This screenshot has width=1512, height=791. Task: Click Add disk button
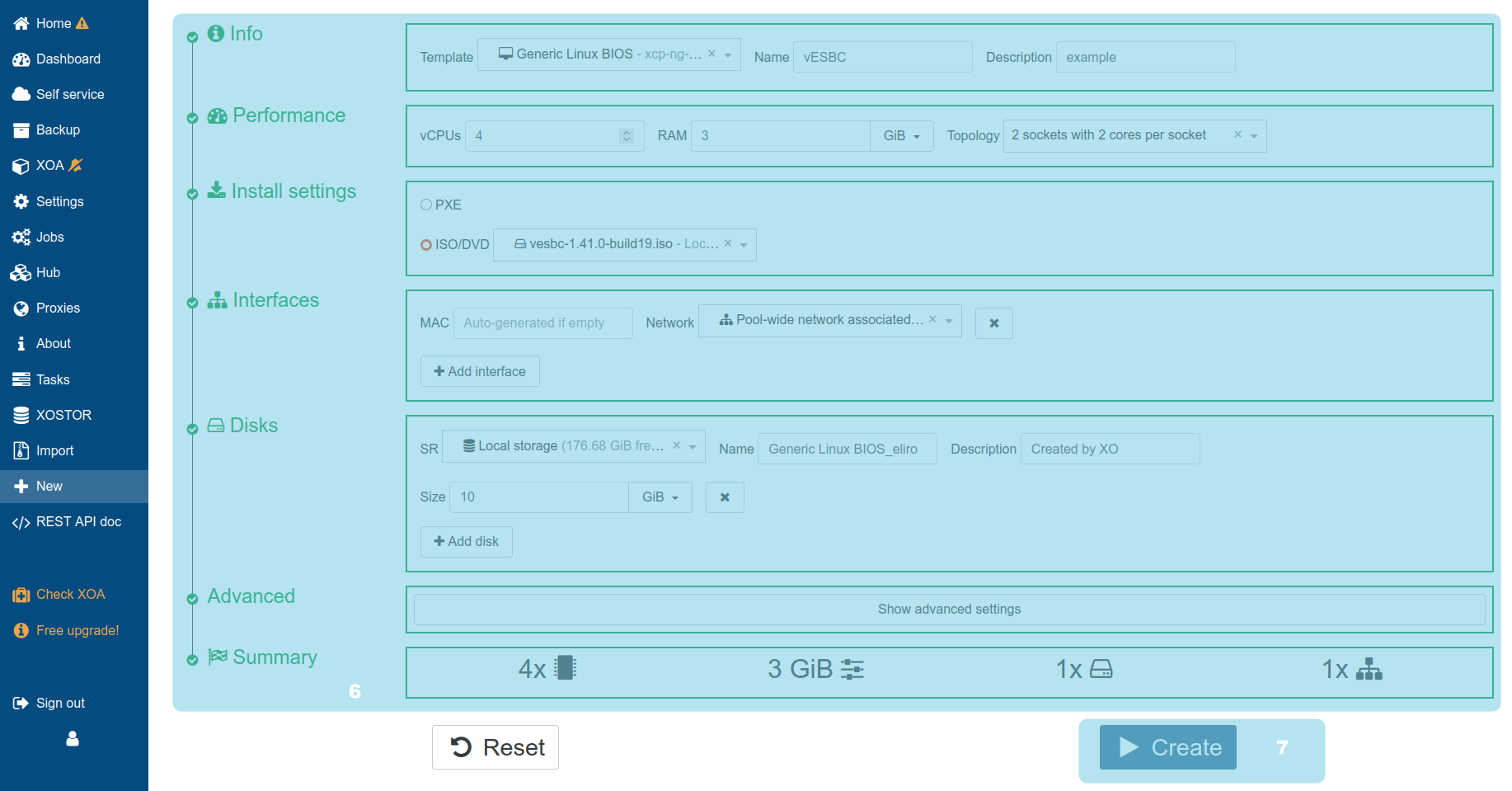(467, 542)
